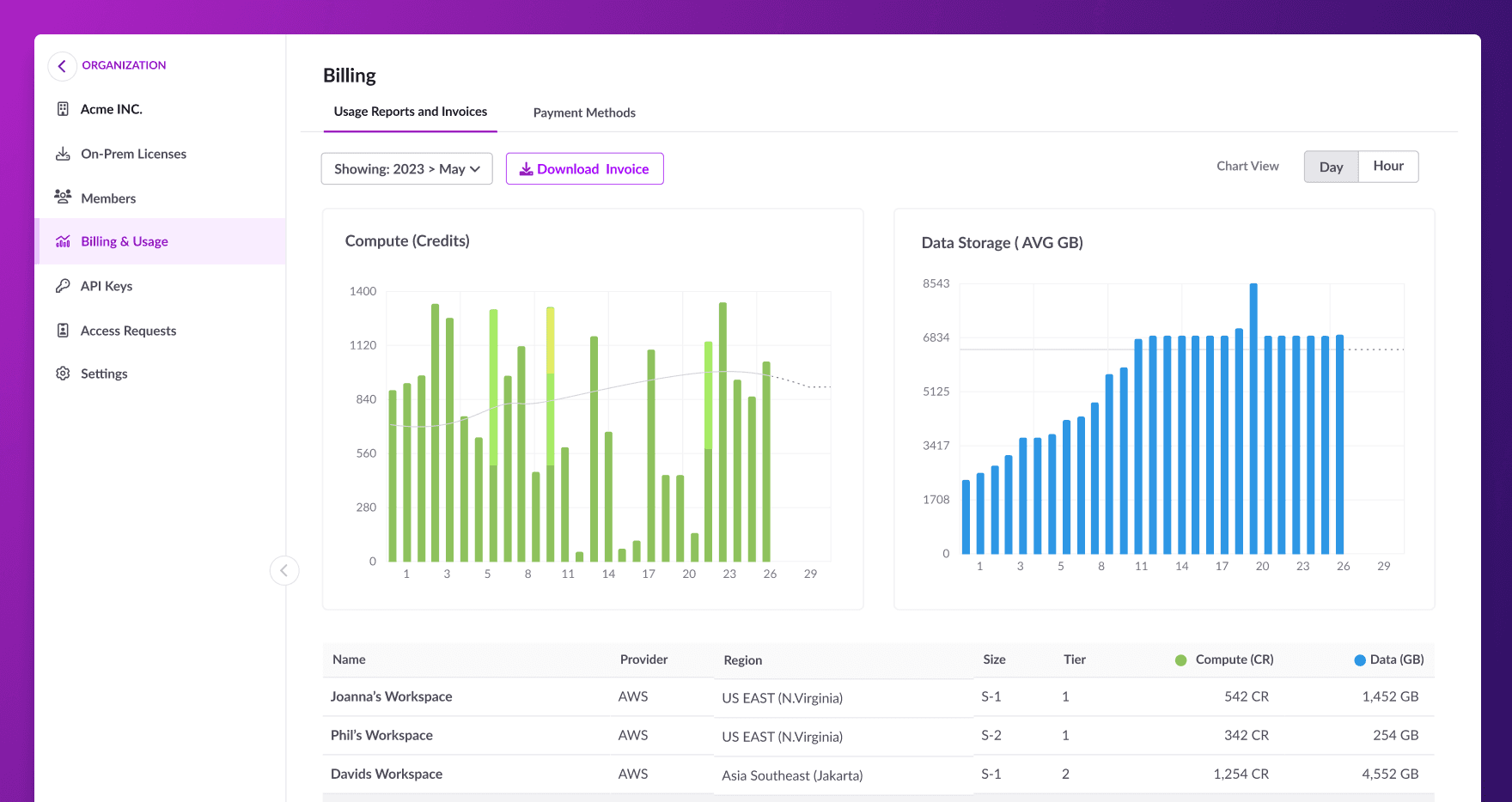The image size is (1512, 802).
Task: Select Davids Workspace row name
Action: [387, 774]
